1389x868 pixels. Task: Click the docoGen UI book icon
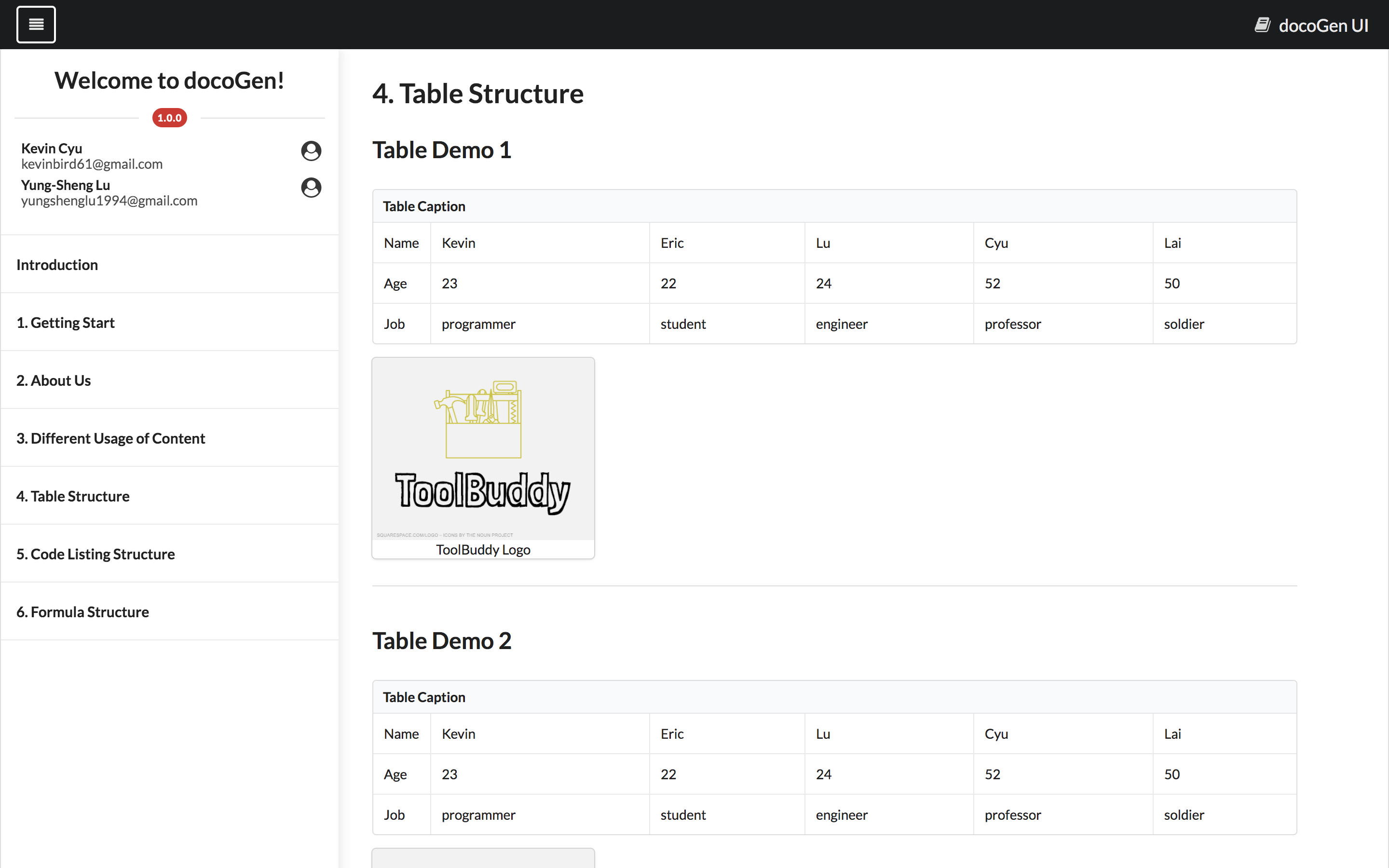click(1262, 25)
